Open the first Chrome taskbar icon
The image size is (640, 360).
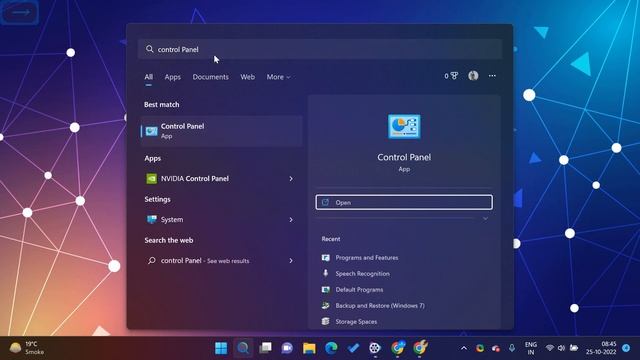point(398,348)
